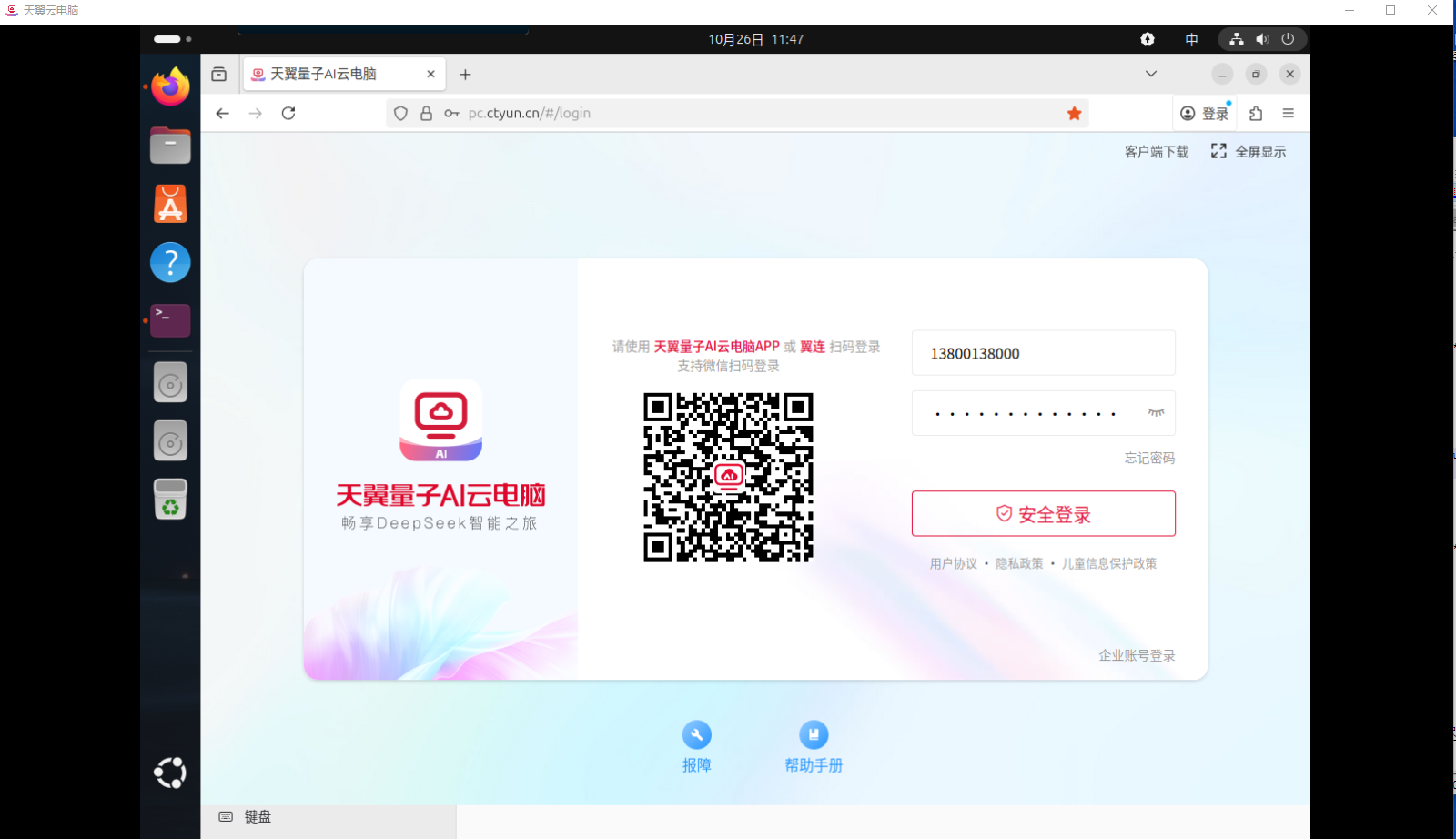Click the 安全登录 login button

pos(1043,514)
